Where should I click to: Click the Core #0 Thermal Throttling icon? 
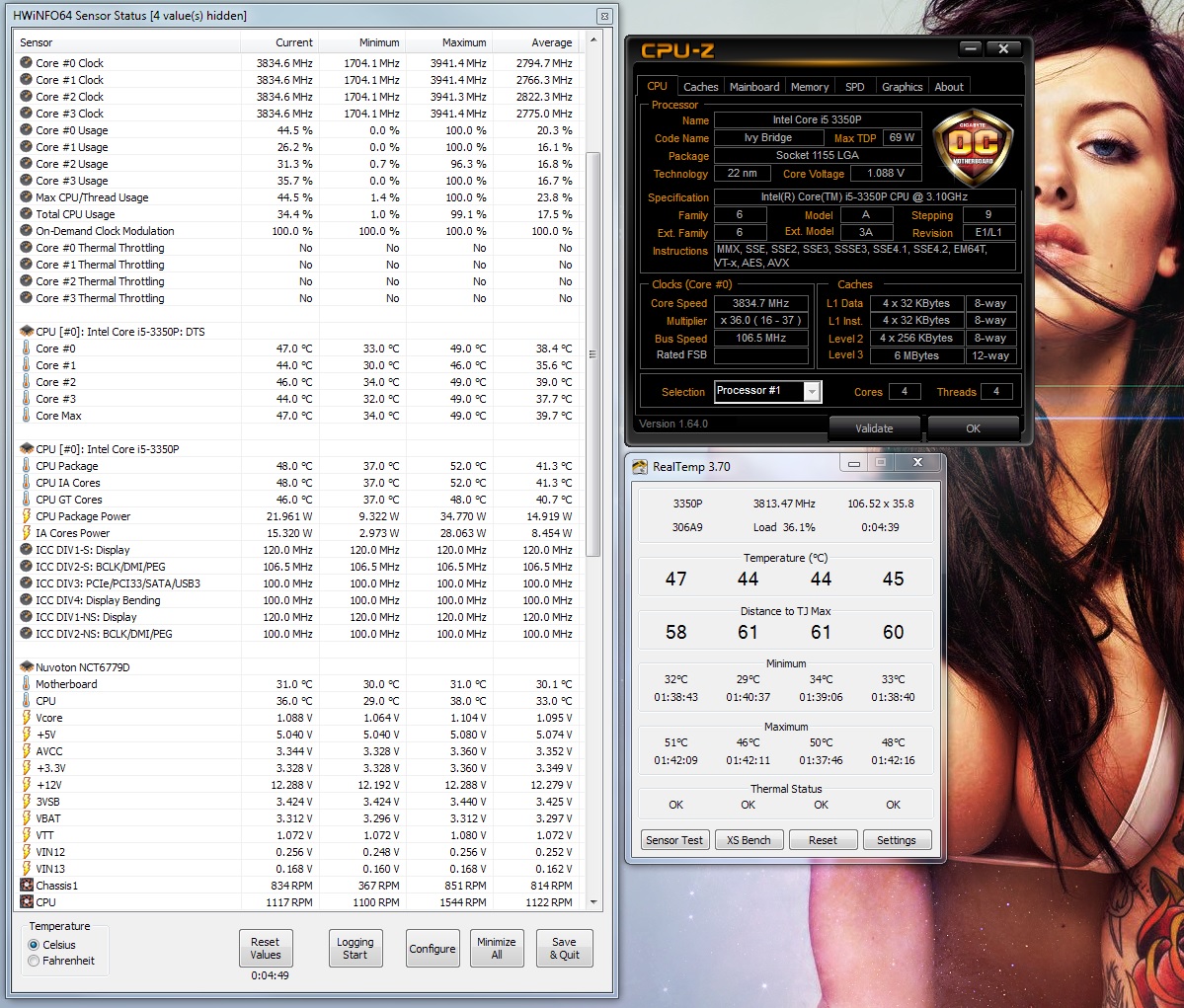pyautogui.click(x=26, y=247)
